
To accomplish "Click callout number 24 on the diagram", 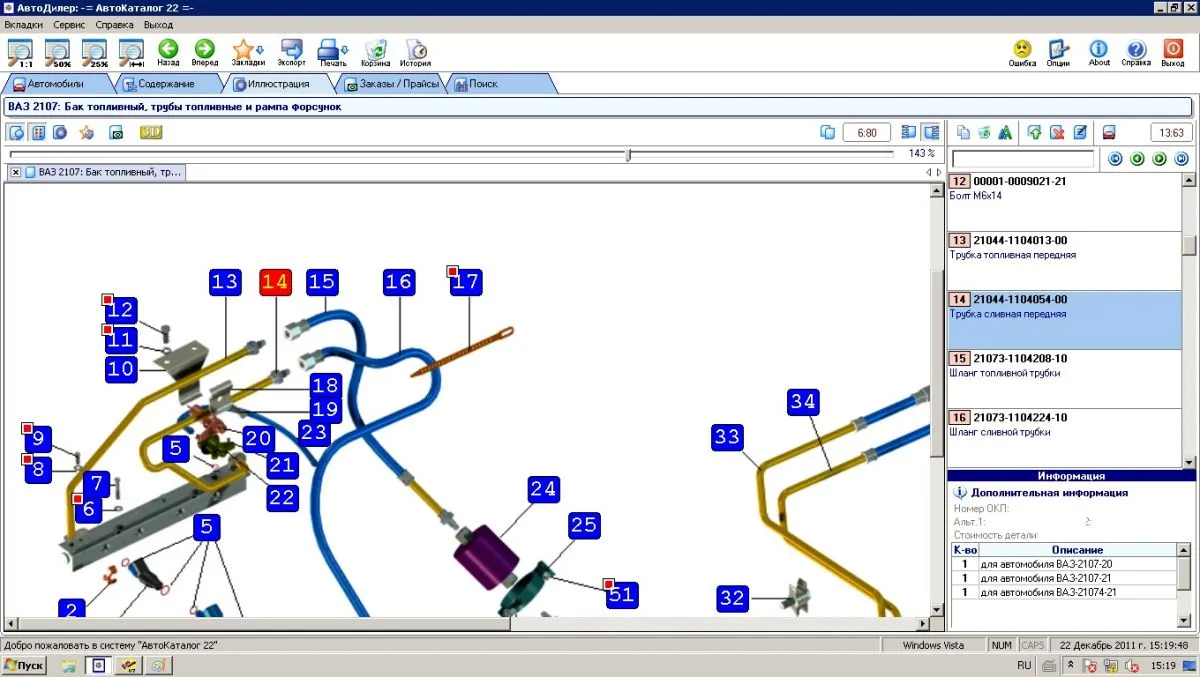I will pyautogui.click(x=544, y=490).
